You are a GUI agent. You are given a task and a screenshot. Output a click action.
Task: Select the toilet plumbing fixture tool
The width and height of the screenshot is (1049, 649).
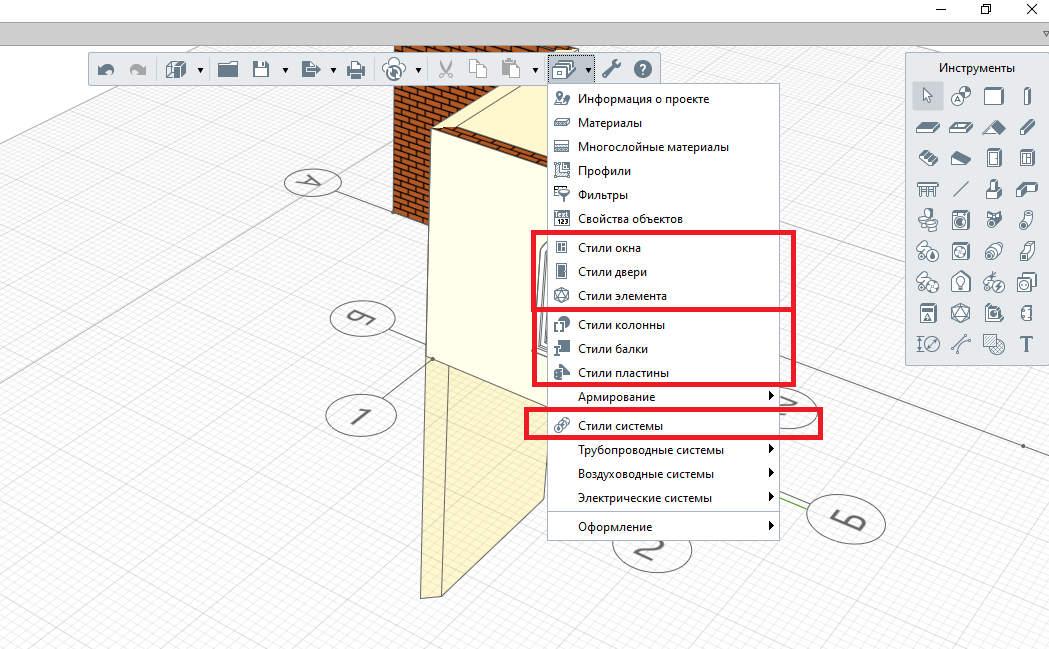[928, 220]
